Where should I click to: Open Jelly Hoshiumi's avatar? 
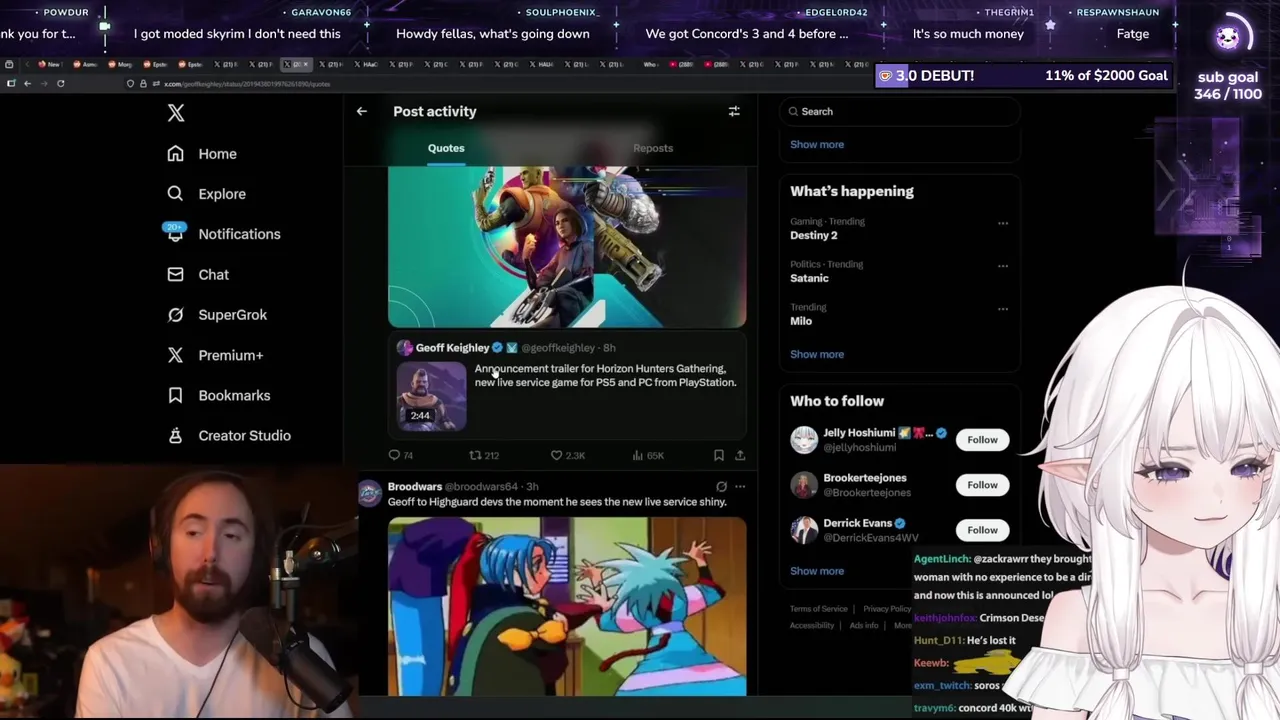click(x=804, y=440)
